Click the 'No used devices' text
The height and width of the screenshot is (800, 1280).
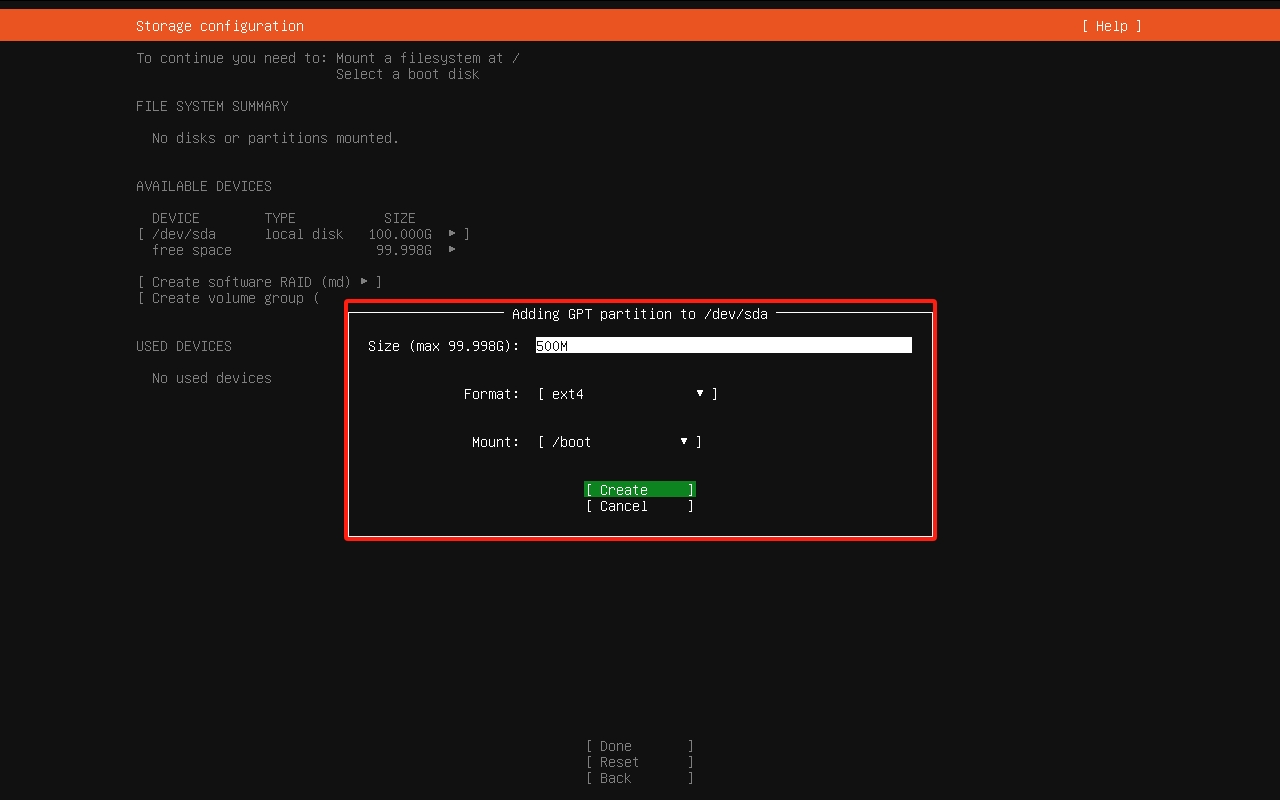(x=212, y=378)
